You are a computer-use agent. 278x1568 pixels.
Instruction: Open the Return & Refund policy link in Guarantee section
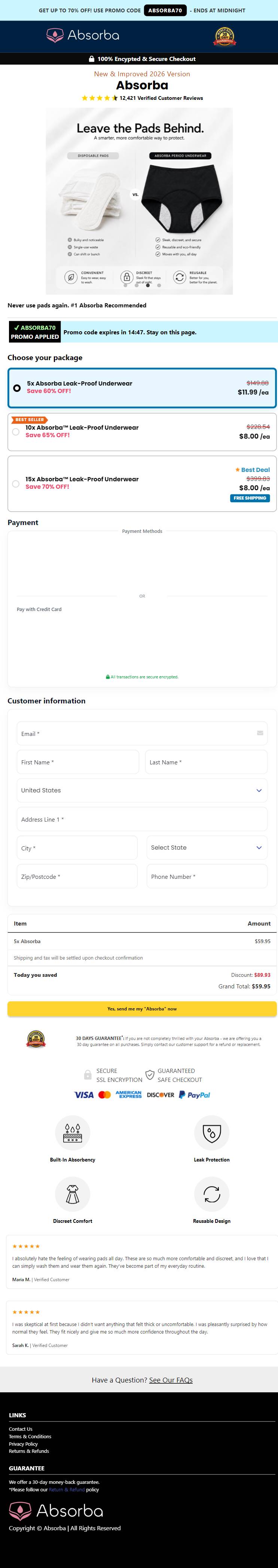pos(67,1489)
